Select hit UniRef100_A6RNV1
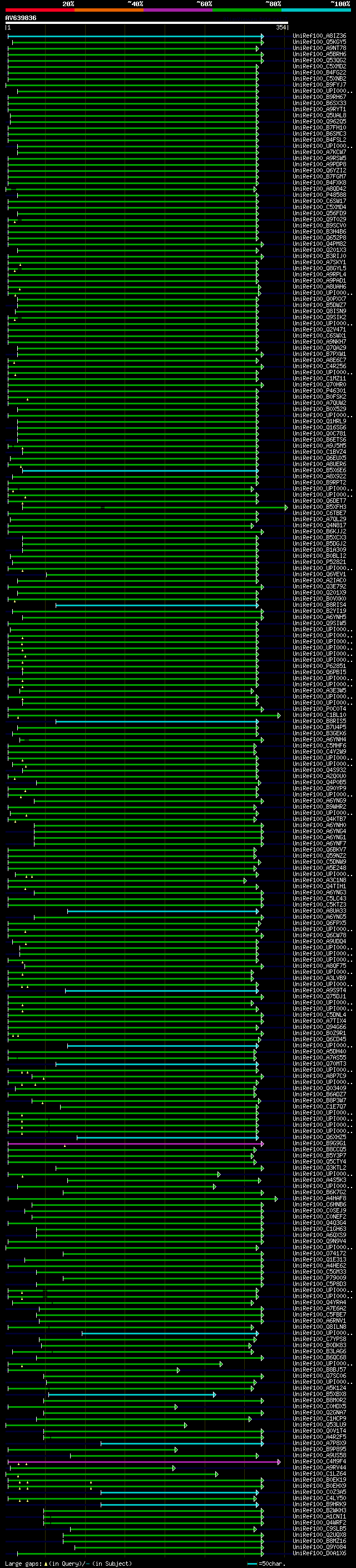Screen dimensions: 356x1568 click(x=319, y=1321)
